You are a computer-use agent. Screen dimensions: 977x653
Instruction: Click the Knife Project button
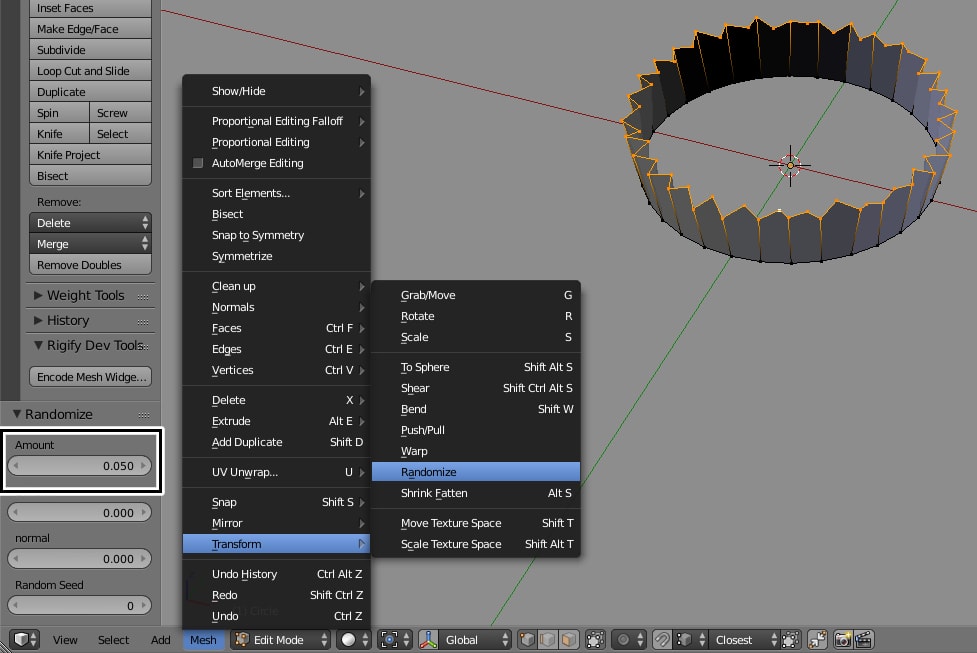pos(90,155)
